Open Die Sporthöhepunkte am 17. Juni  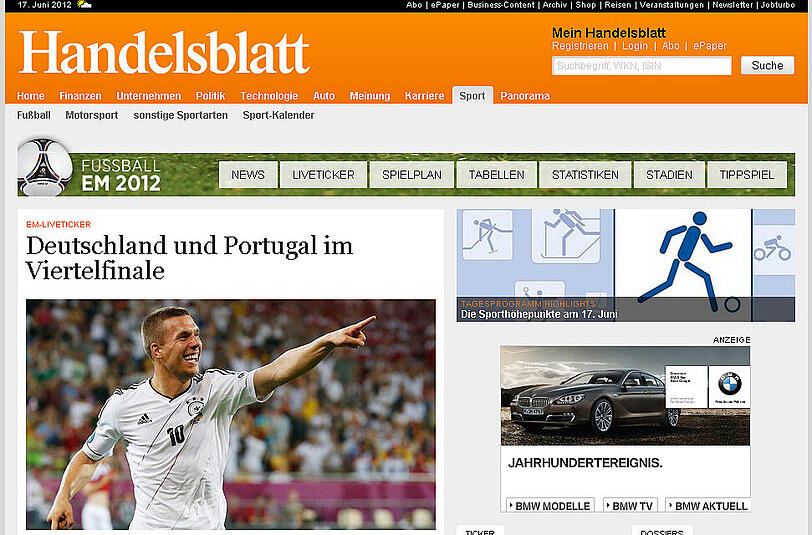[x=539, y=314]
